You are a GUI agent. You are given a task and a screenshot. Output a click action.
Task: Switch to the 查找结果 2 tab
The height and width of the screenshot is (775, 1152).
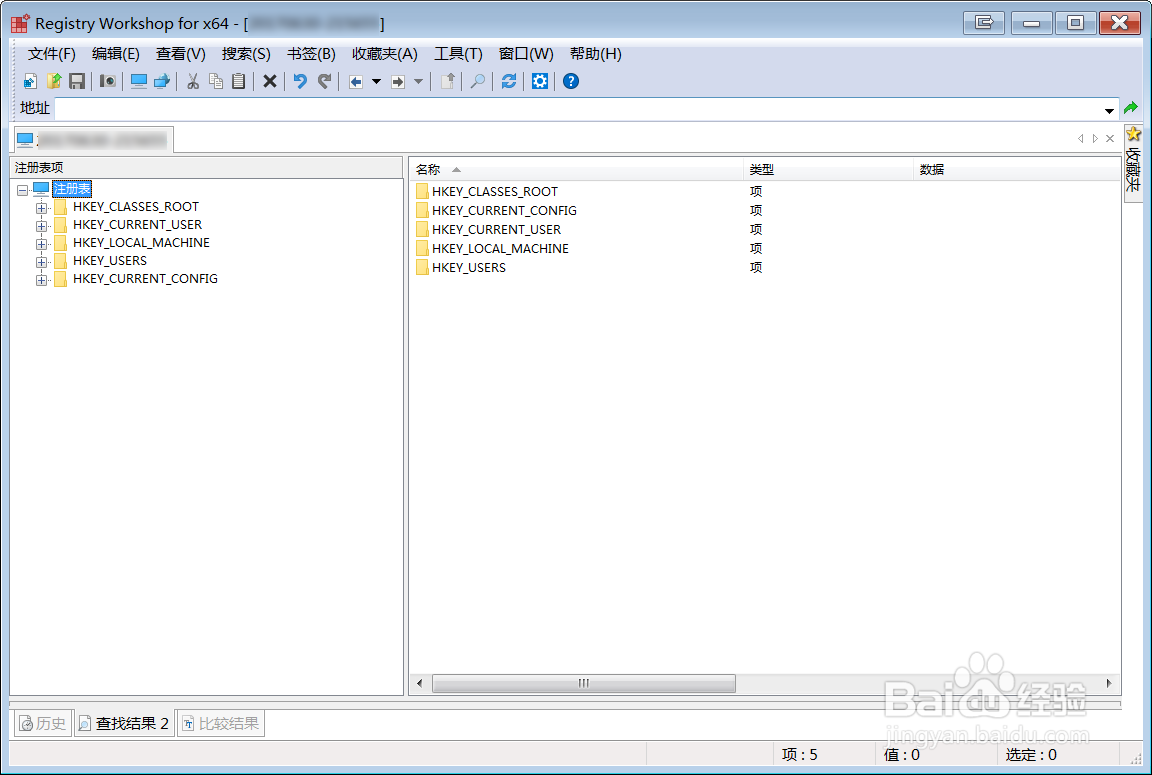coord(124,724)
